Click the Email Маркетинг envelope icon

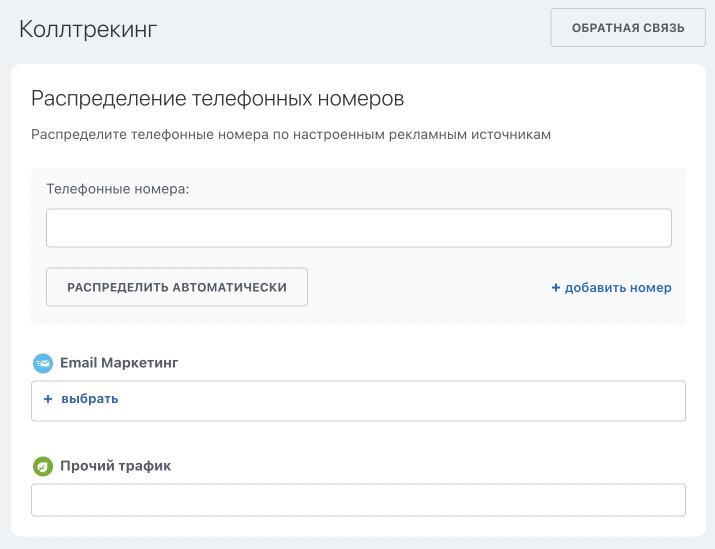coord(42,363)
